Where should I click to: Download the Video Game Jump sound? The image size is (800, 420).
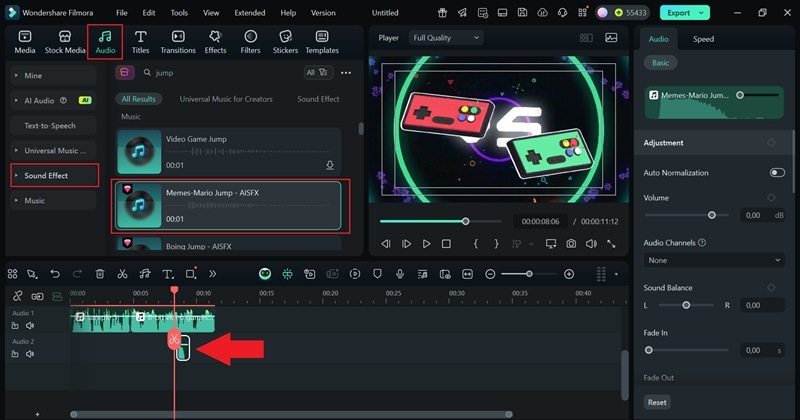(330, 165)
